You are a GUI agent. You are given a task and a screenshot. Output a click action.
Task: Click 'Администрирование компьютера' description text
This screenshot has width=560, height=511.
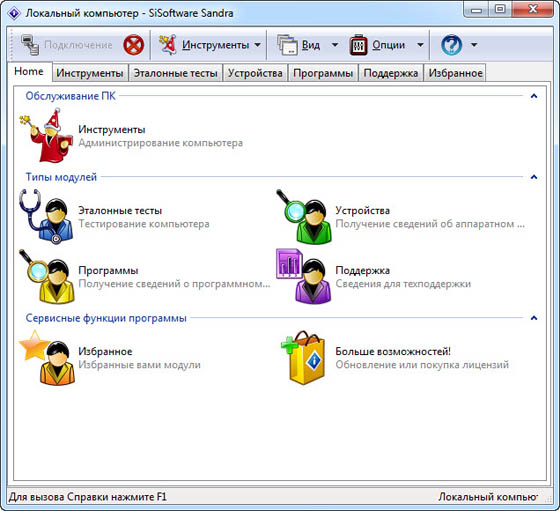click(x=161, y=143)
